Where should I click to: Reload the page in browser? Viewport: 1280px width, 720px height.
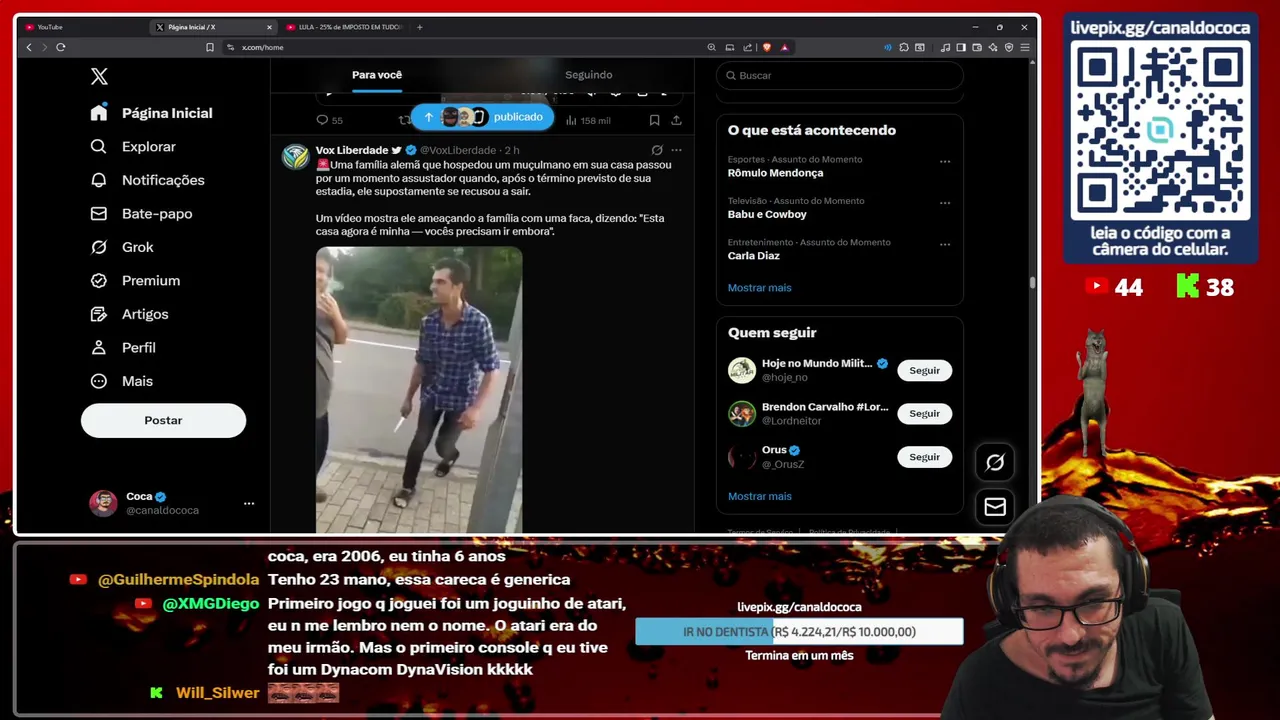(61, 47)
